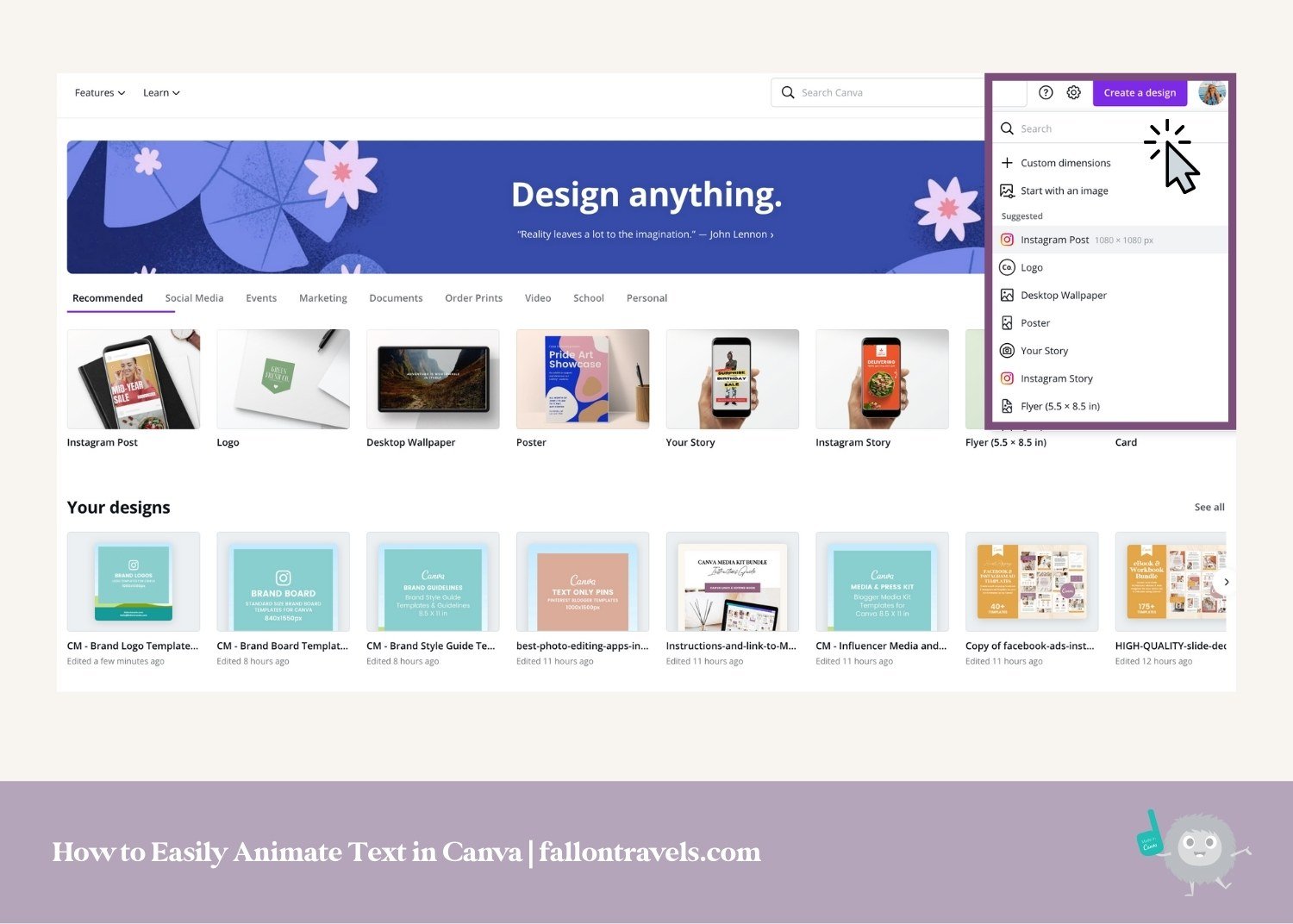Click the plus icon for Custom dimensions
The height and width of the screenshot is (924, 1293).
1007,163
